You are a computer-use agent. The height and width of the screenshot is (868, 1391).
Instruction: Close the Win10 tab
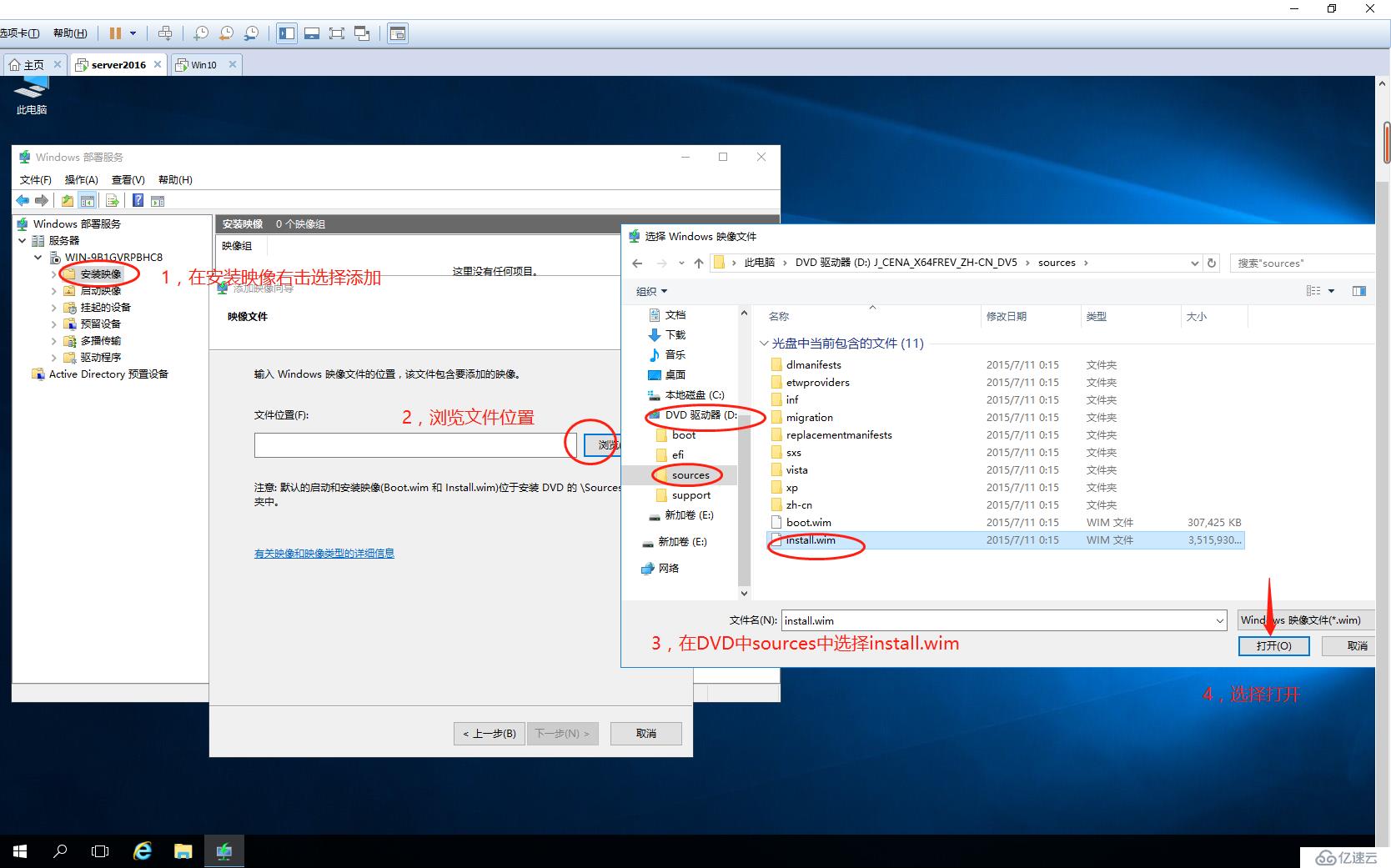click(233, 64)
